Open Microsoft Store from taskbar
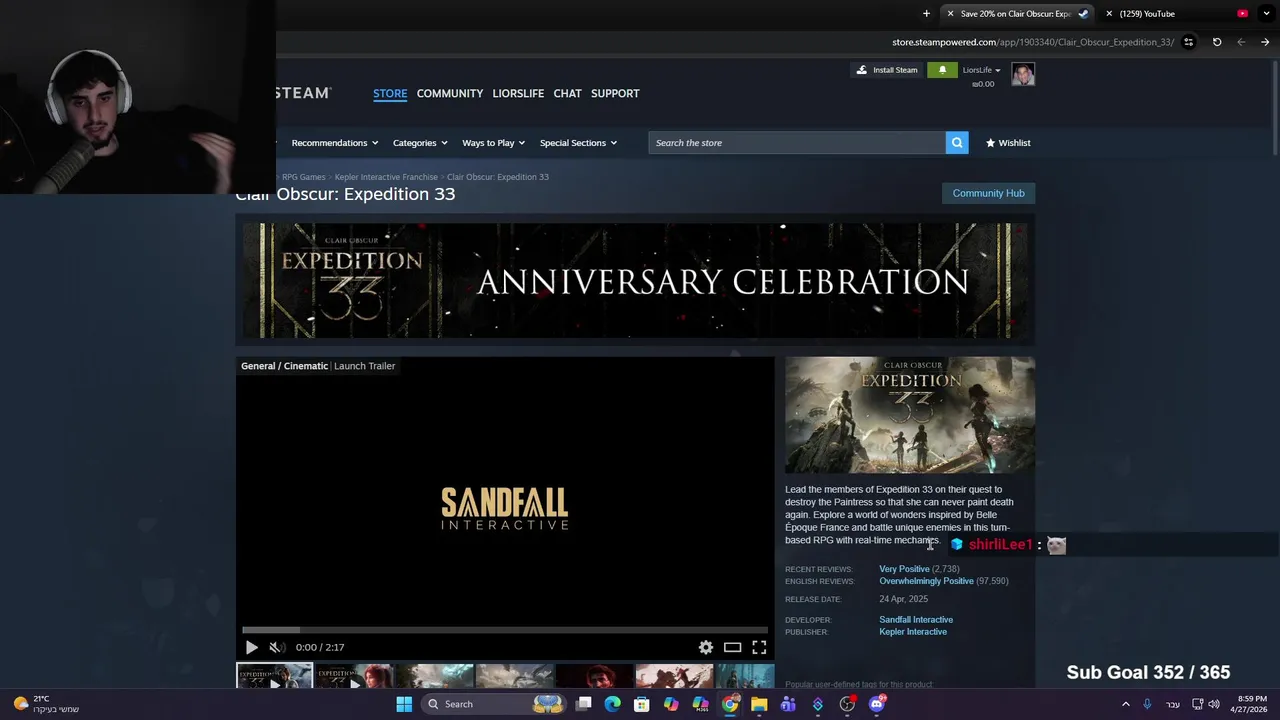 pyautogui.click(x=642, y=704)
